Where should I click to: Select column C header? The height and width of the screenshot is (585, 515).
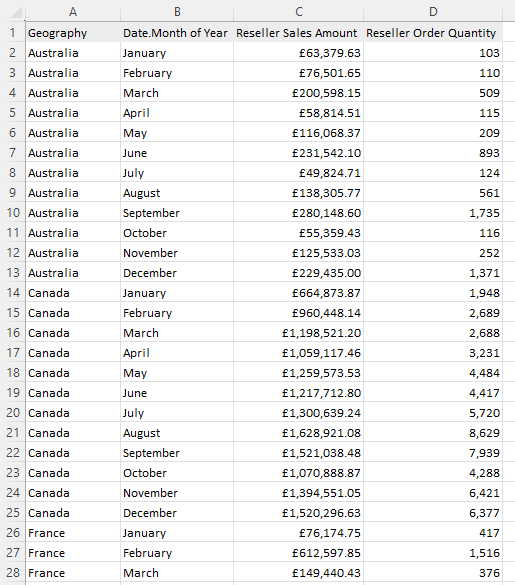(298, 12)
